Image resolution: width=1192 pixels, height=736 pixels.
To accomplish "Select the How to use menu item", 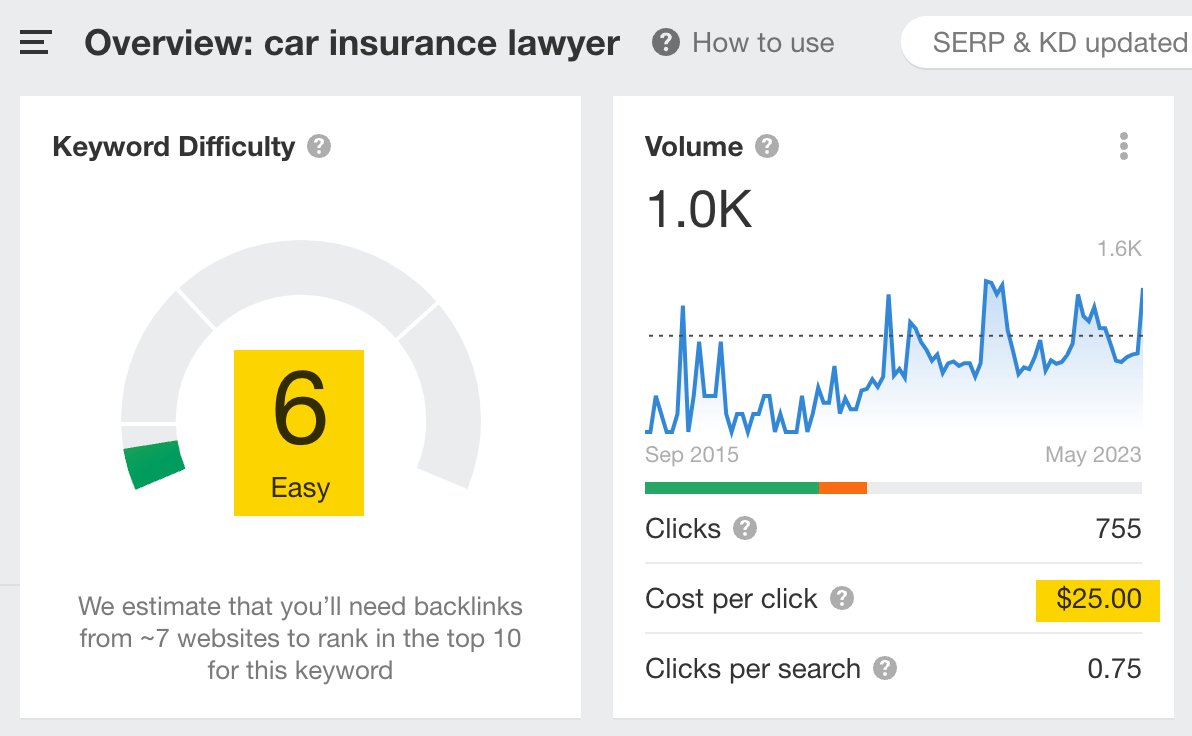I will (x=766, y=42).
